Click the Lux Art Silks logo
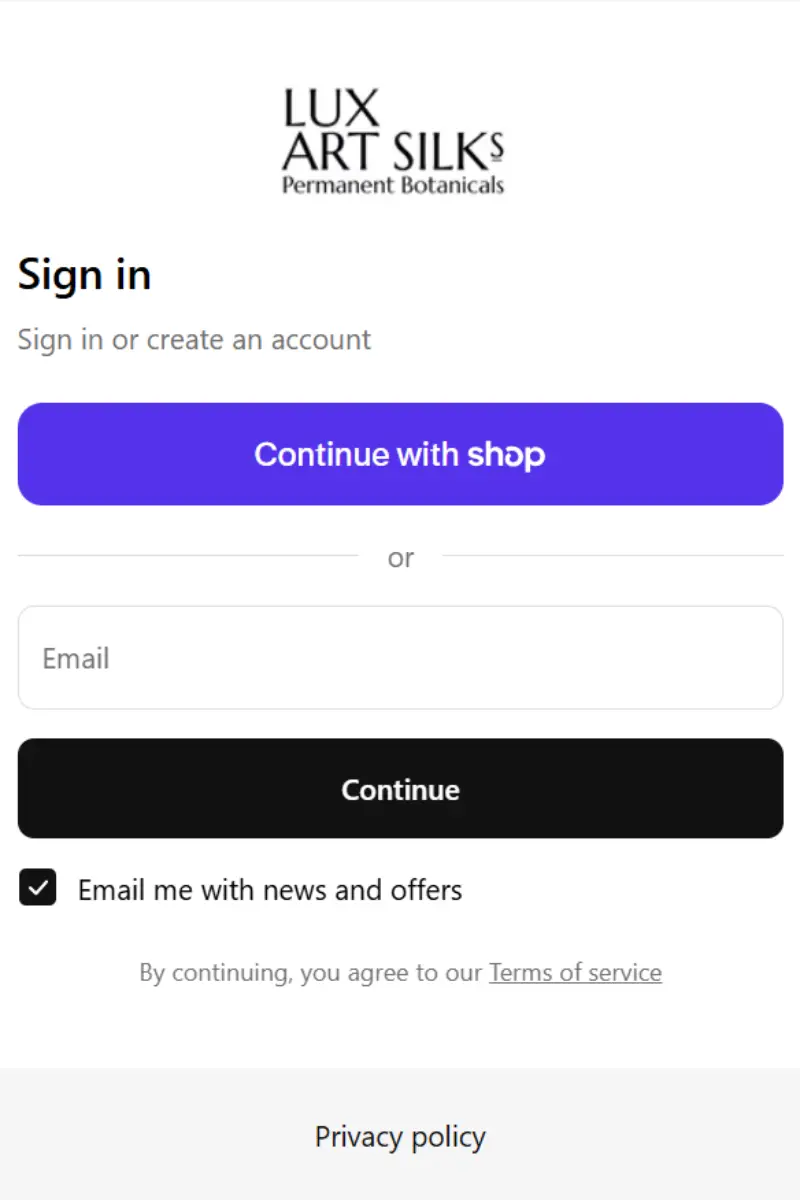Viewport: 800px width, 1200px height. 393,141
